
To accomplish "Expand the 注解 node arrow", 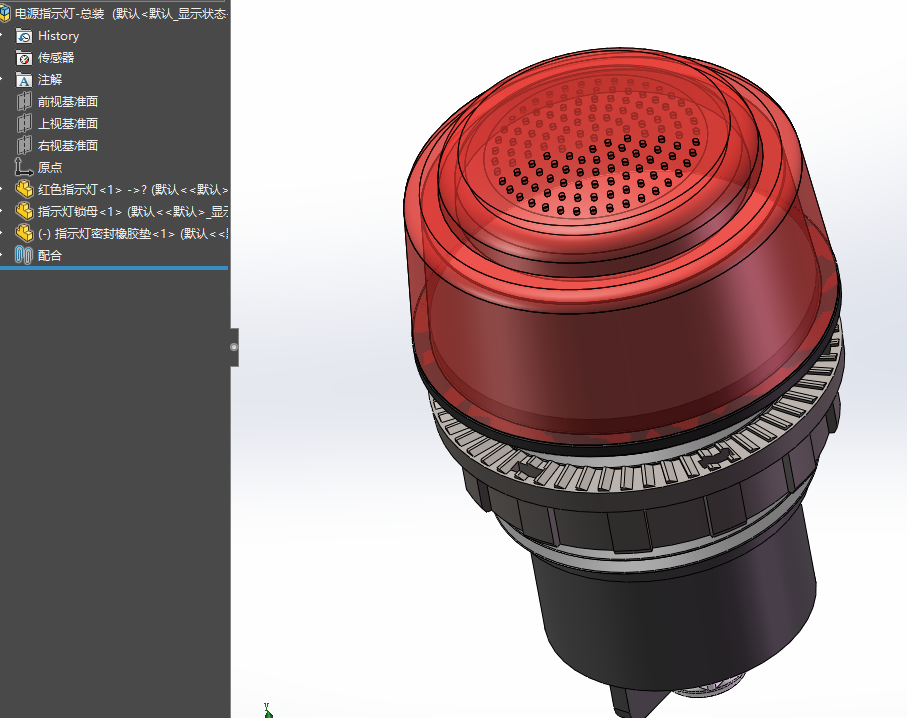I will [2, 80].
